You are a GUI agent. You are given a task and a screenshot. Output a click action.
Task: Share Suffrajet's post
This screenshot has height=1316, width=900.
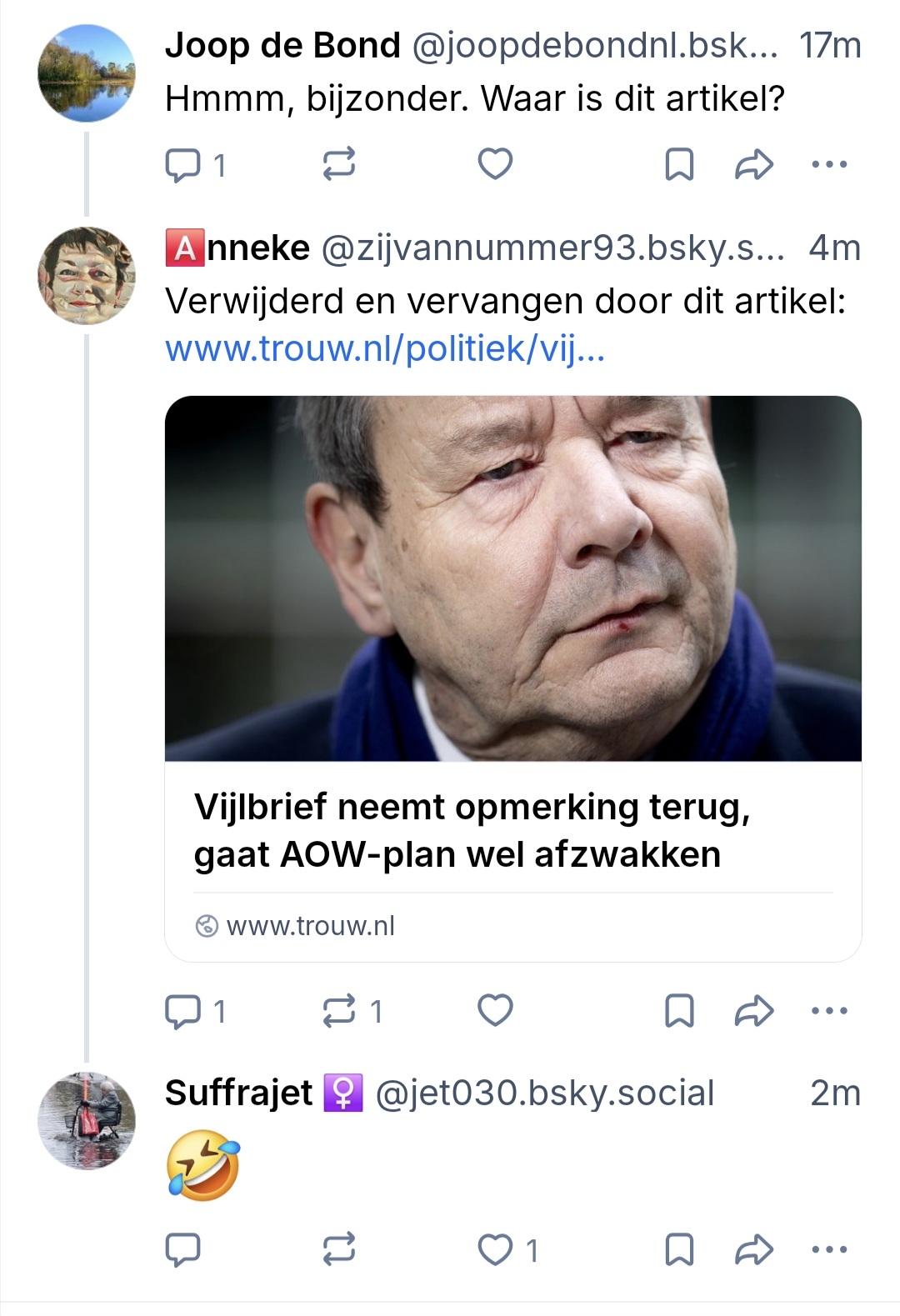(x=754, y=1249)
